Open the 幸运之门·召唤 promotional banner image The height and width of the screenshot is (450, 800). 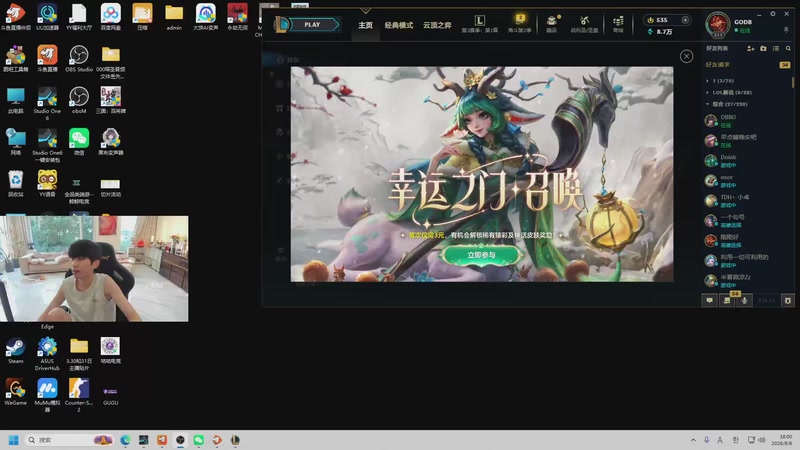click(x=482, y=174)
